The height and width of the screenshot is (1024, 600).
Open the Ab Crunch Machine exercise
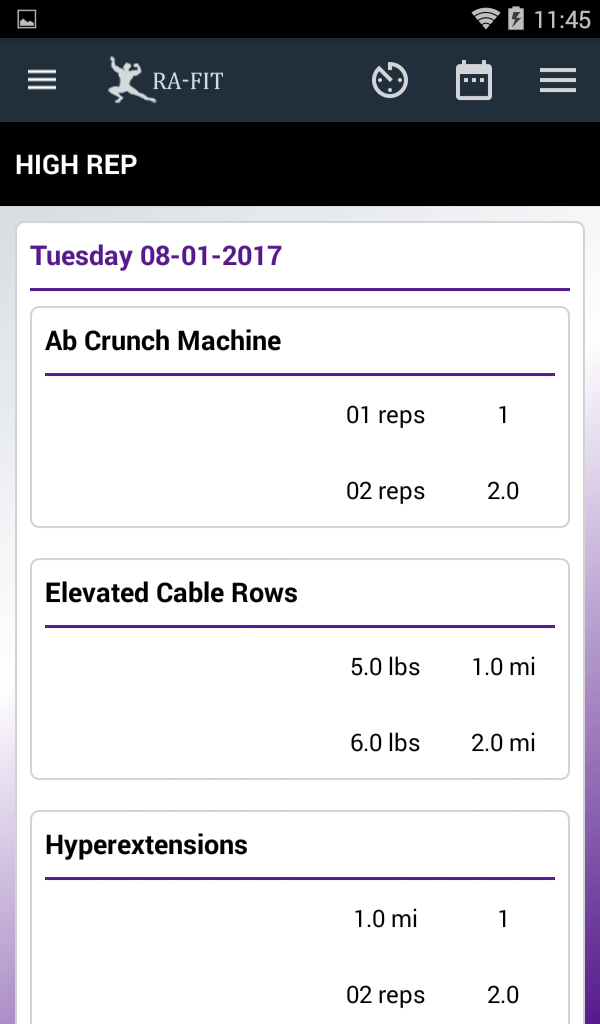[x=163, y=341]
